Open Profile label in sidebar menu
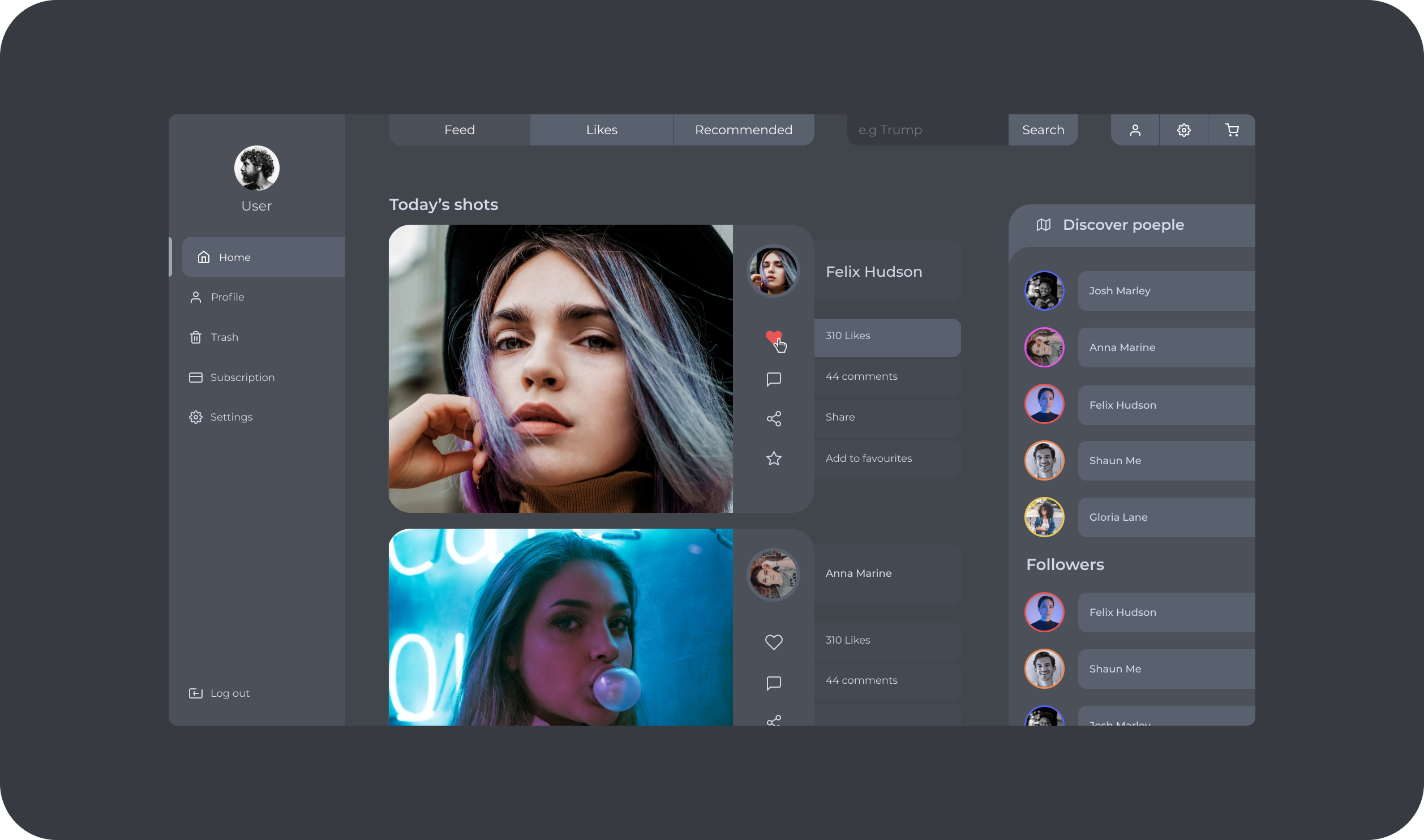This screenshot has width=1424, height=840. pos(228,297)
